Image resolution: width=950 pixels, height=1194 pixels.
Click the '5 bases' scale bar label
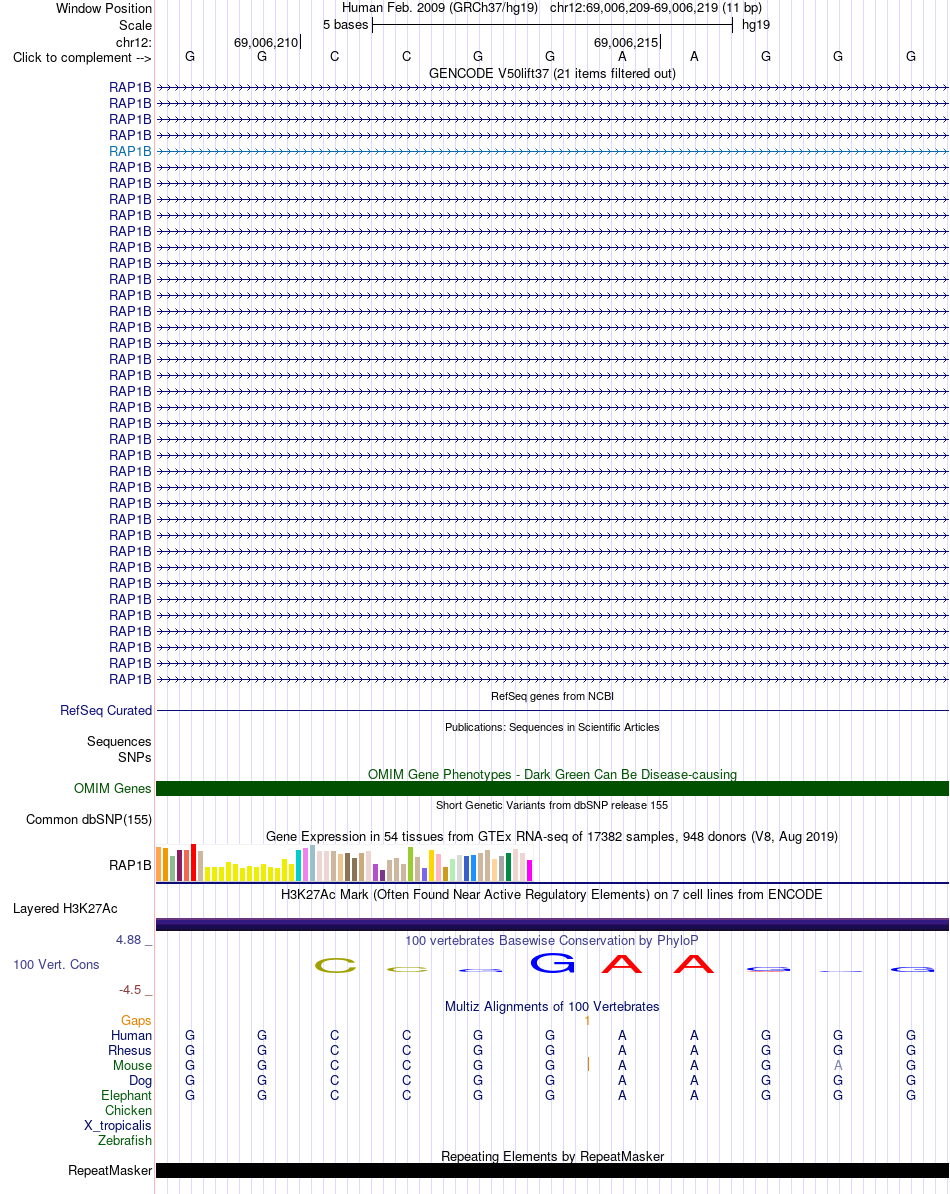pos(346,25)
